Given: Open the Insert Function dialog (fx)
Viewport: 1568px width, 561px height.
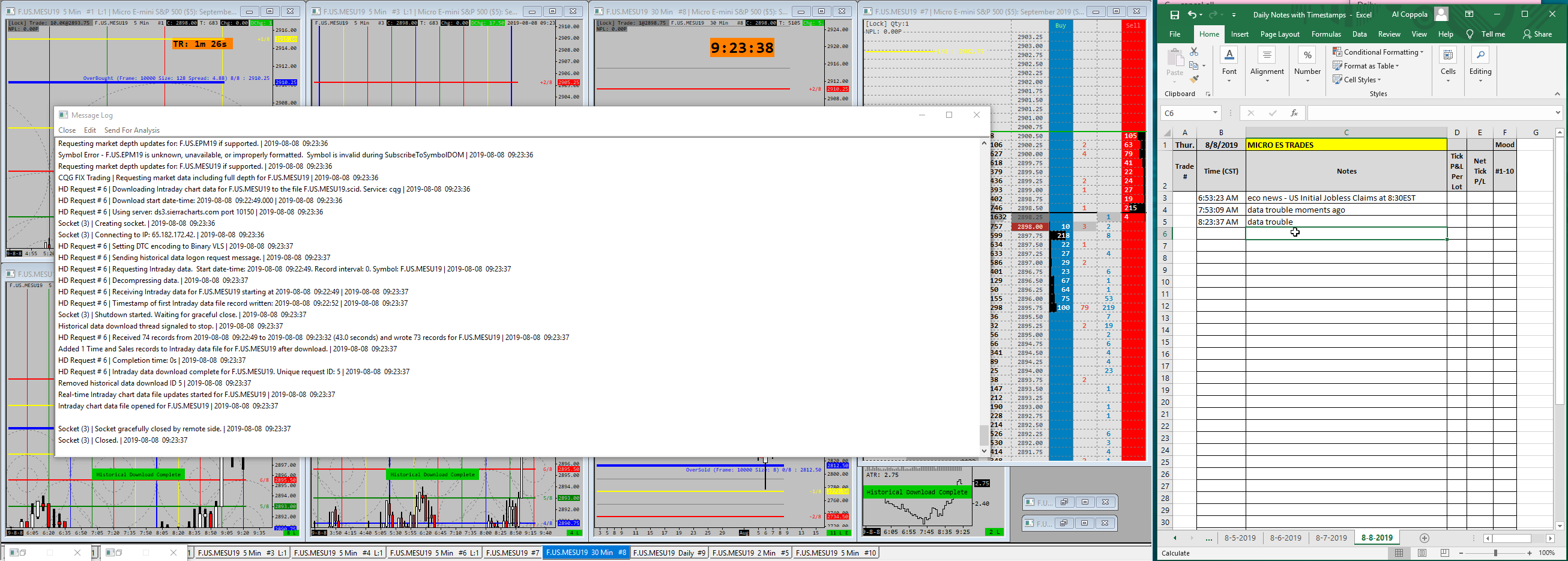Looking at the screenshot, I should (1294, 113).
